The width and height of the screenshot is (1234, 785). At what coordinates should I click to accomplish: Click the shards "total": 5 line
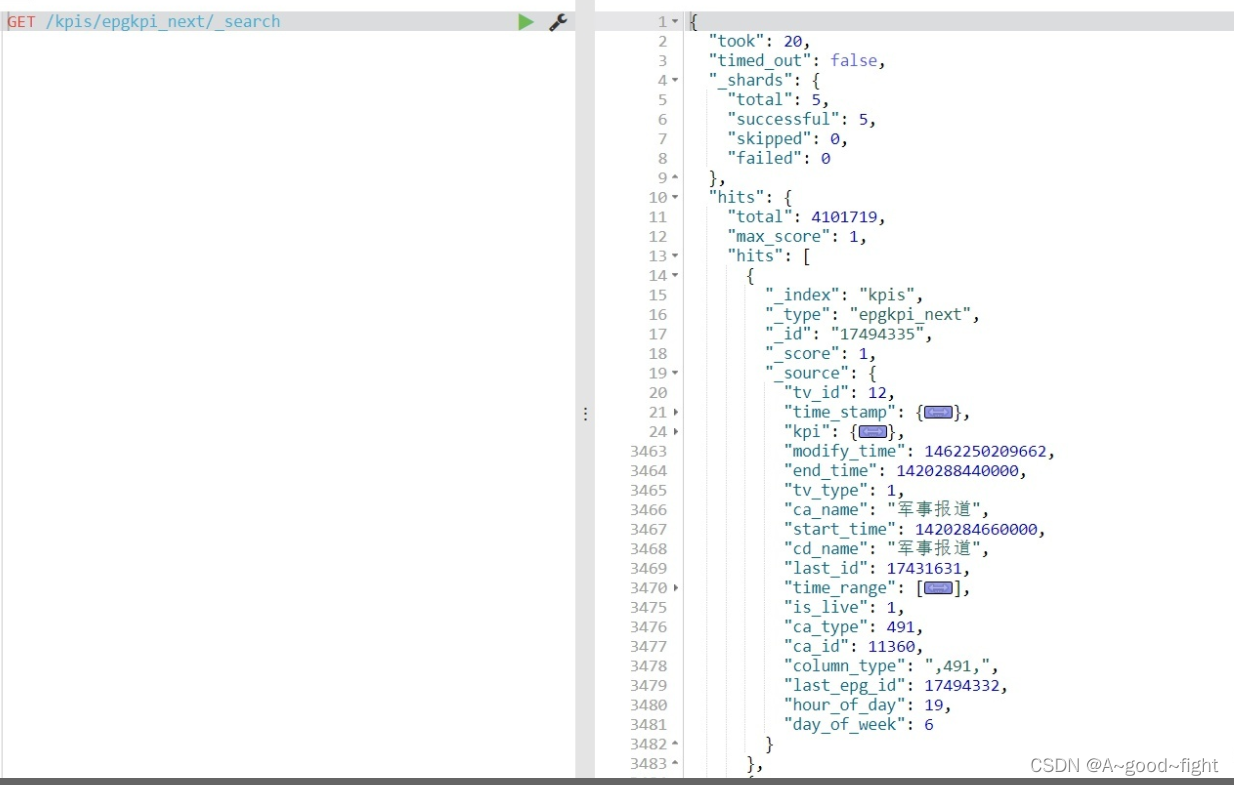pyautogui.click(x=779, y=100)
